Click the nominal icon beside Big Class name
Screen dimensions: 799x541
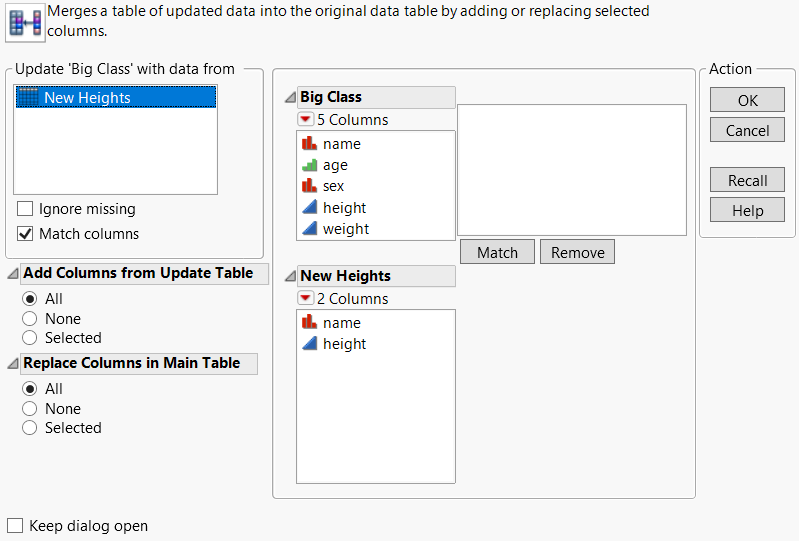[309, 144]
